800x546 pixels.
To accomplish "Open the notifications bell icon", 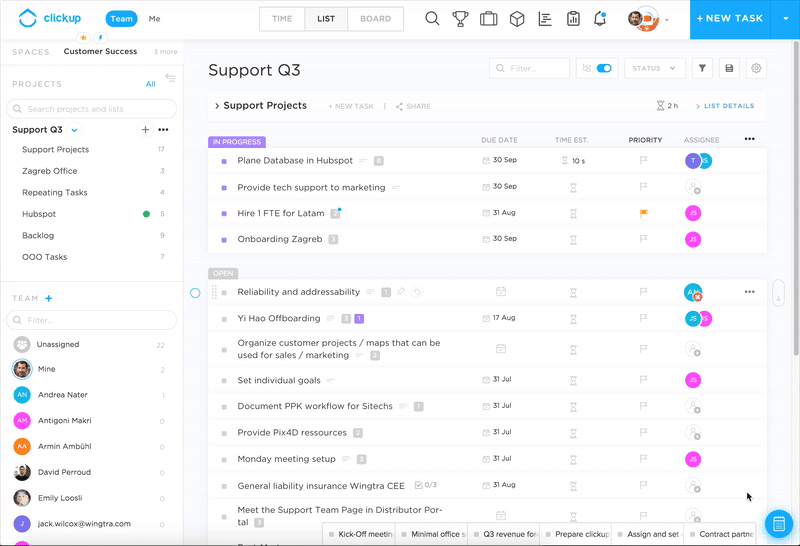I will tap(600, 19).
